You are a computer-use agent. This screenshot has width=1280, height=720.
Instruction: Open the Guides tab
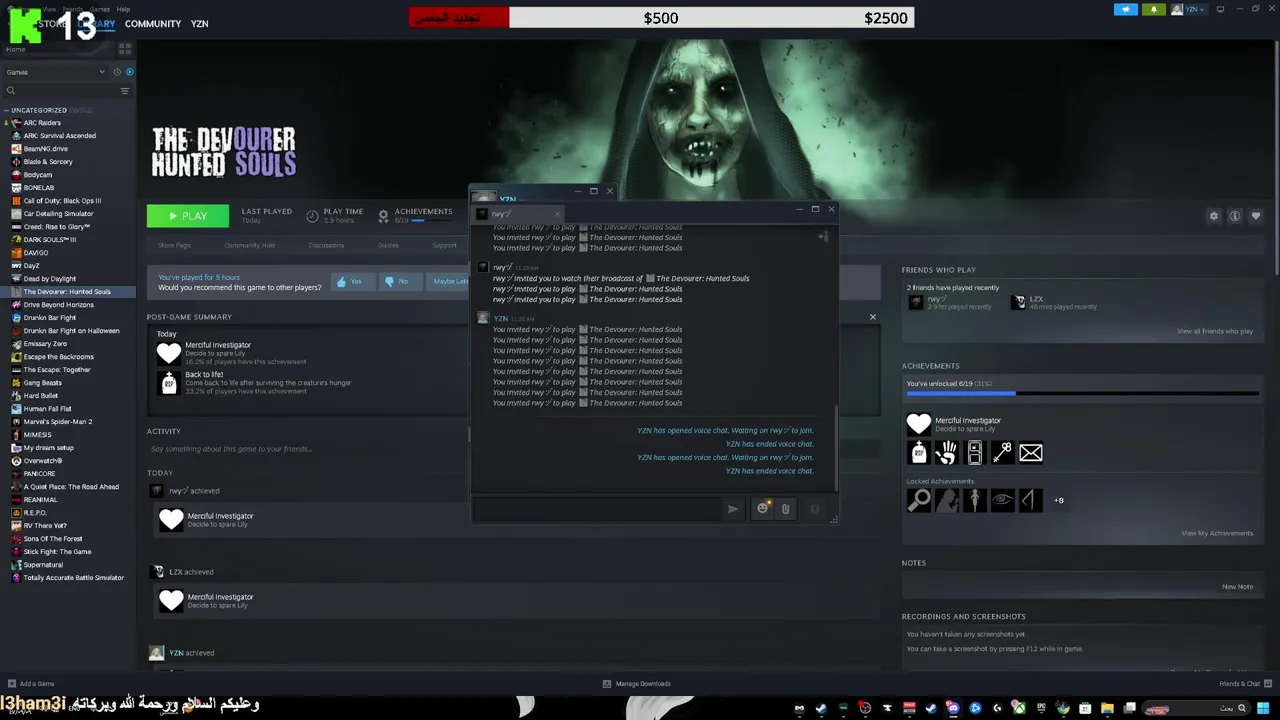click(388, 246)
